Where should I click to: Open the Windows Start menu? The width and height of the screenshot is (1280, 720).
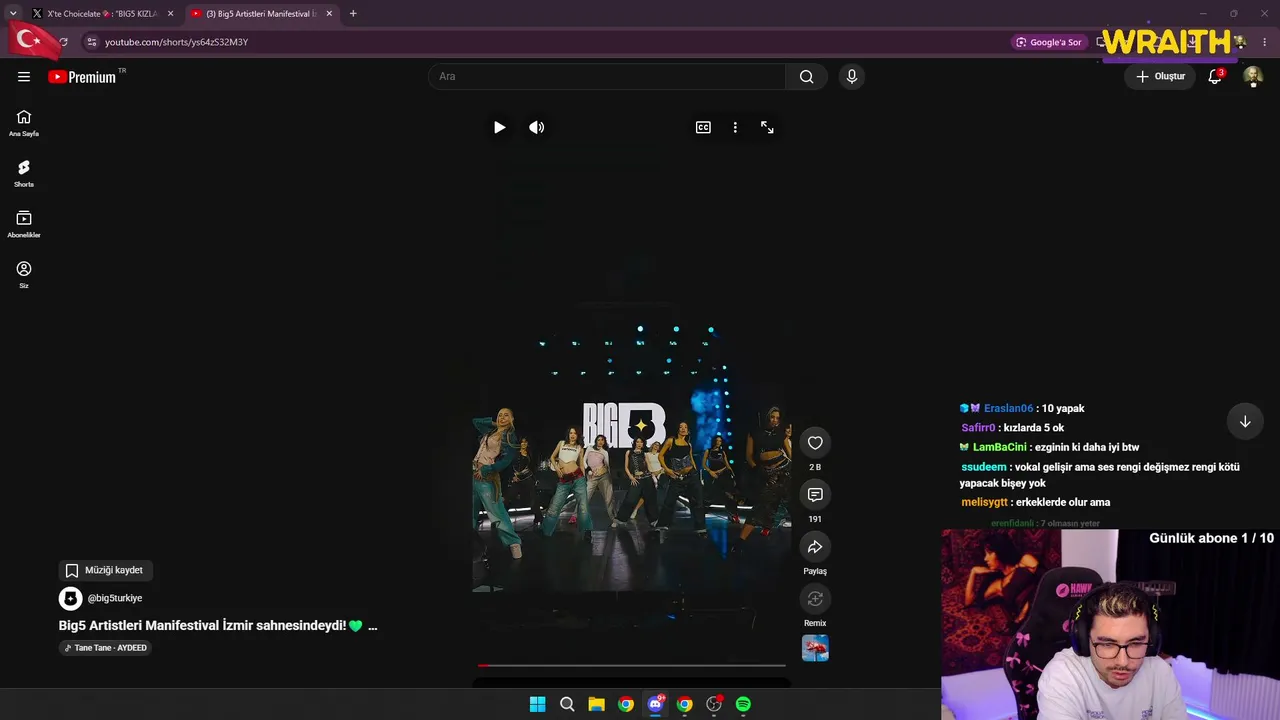click(x=537, y=704)
